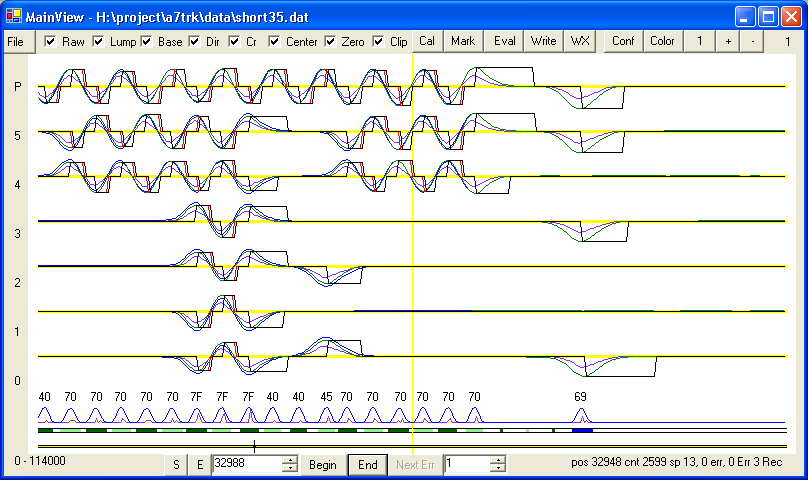Click the position marker on timeline bar

coord(255,446)
